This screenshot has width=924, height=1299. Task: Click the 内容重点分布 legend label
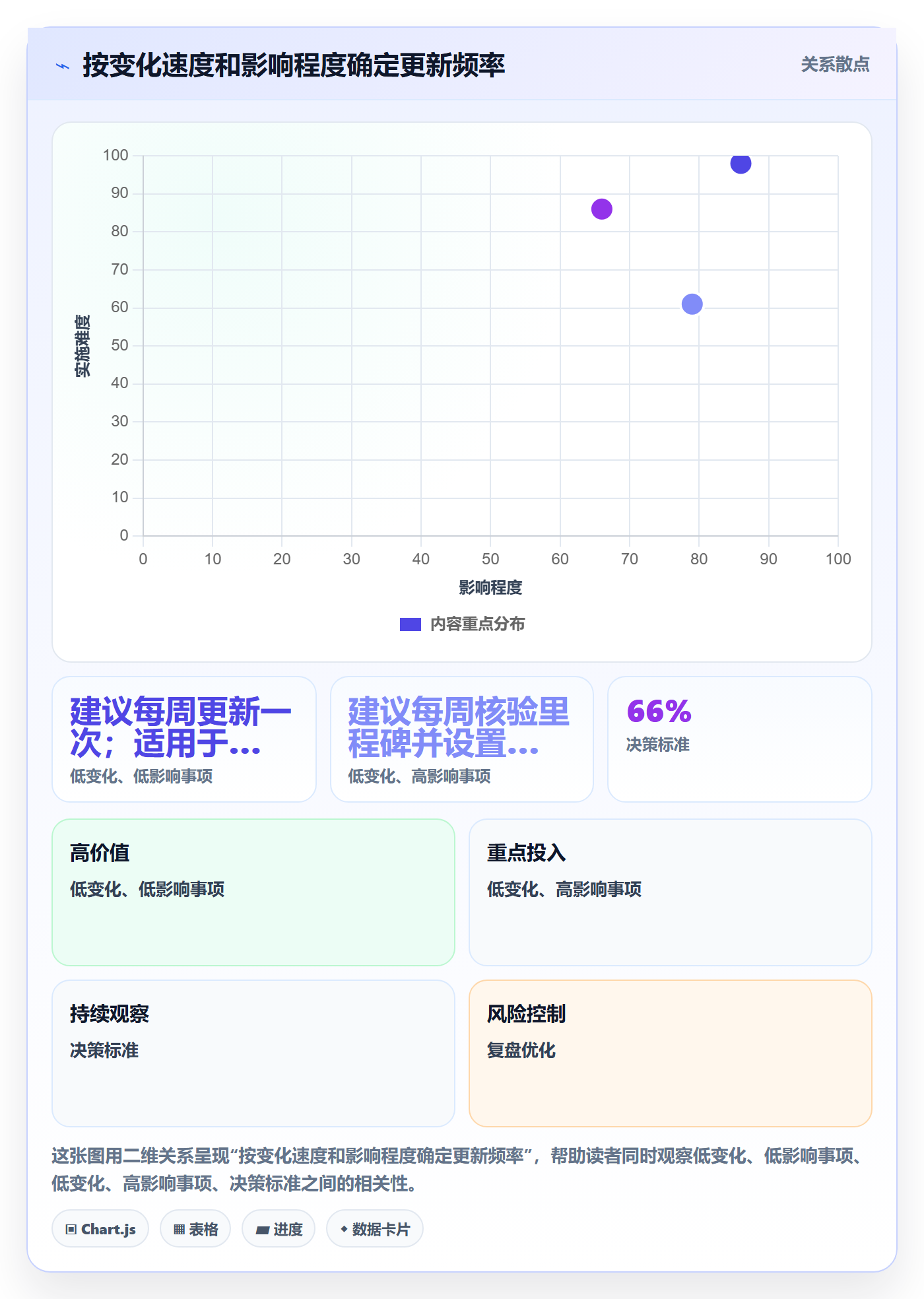click(x=477, y=624)
